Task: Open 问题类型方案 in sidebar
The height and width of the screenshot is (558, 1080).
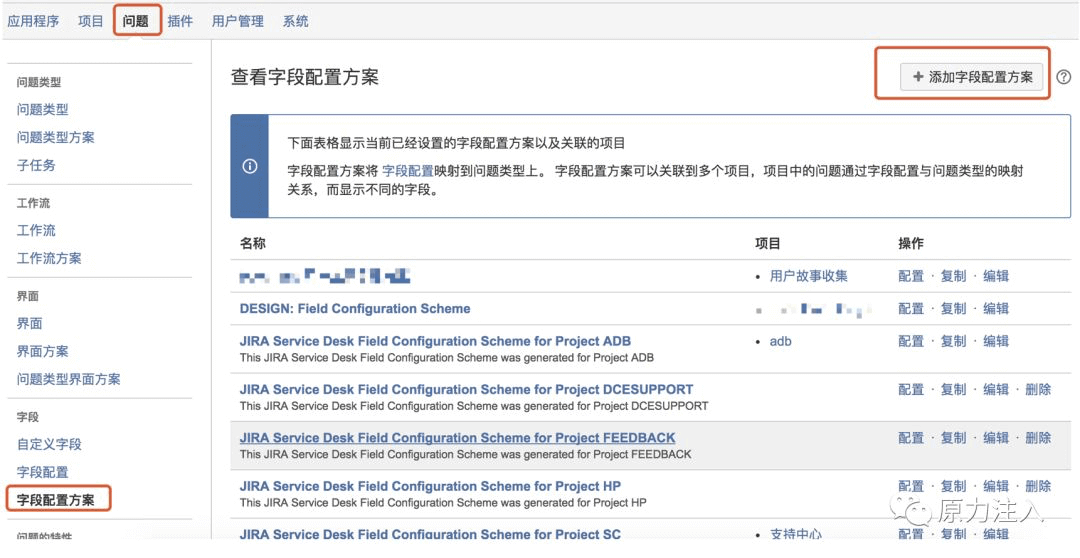Action: [56, 138]
